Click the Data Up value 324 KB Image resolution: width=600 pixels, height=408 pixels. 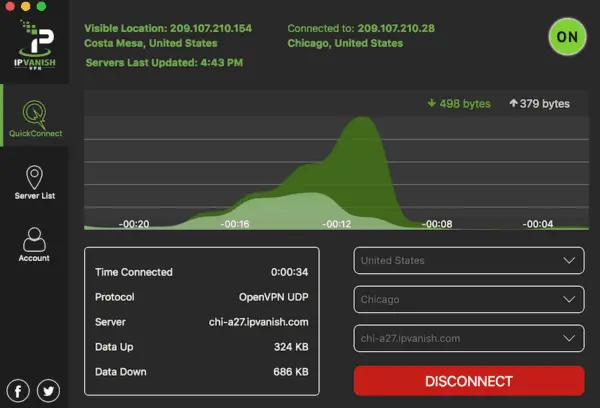point(291,347)
